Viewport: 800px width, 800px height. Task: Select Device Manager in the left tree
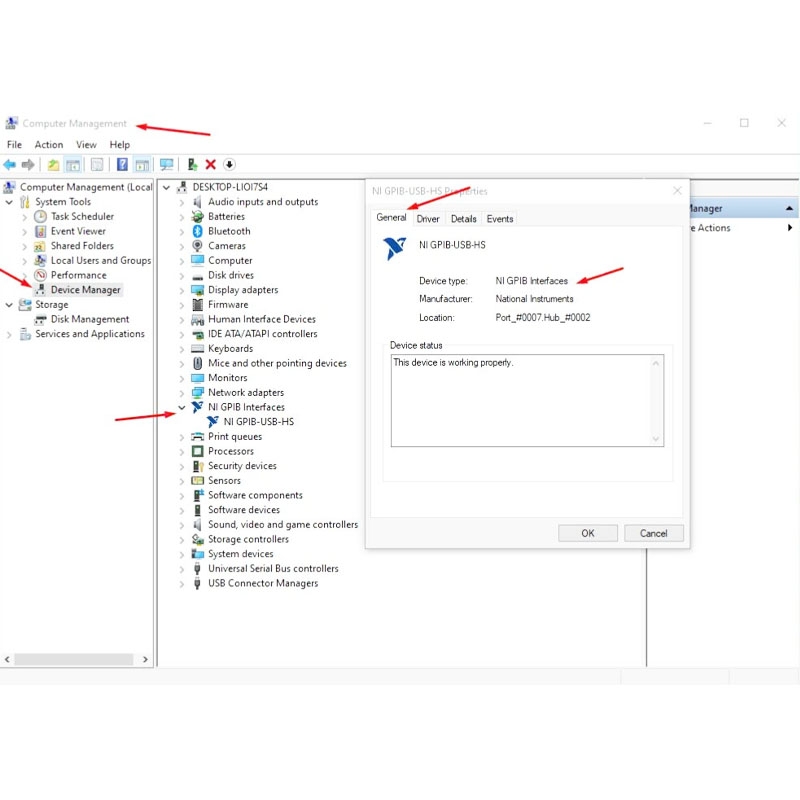point(85,290)
